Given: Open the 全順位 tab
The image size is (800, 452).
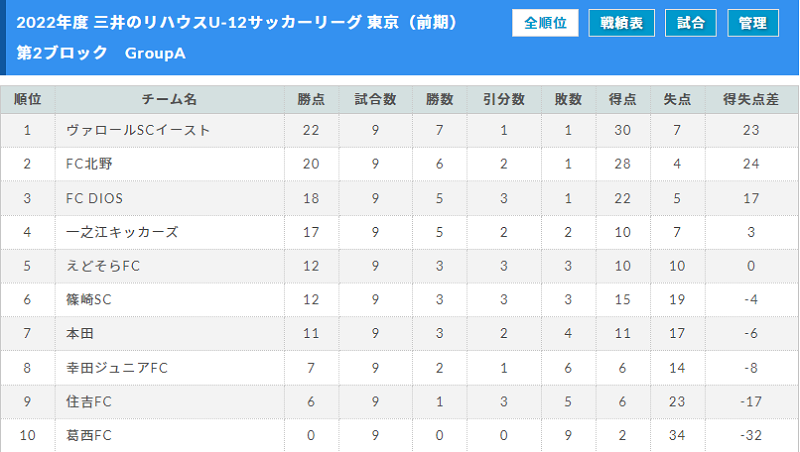Looking at the screenshot, I should [545, 23].
